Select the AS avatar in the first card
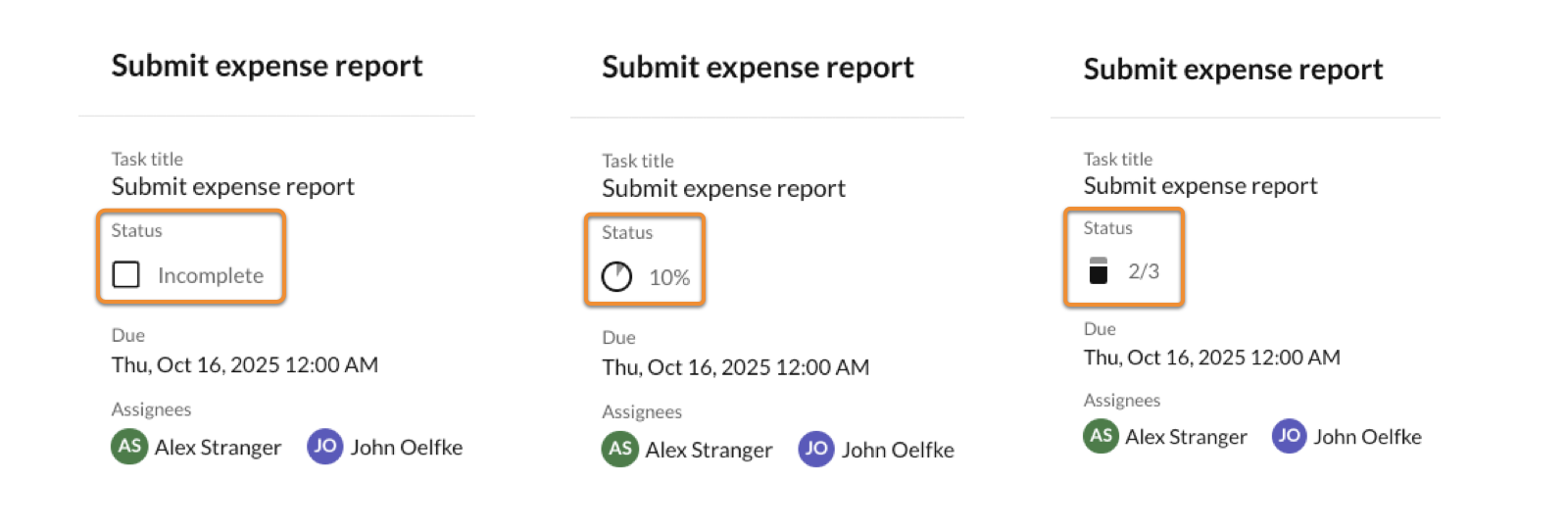1568x527 pixels. click(129, 447)
